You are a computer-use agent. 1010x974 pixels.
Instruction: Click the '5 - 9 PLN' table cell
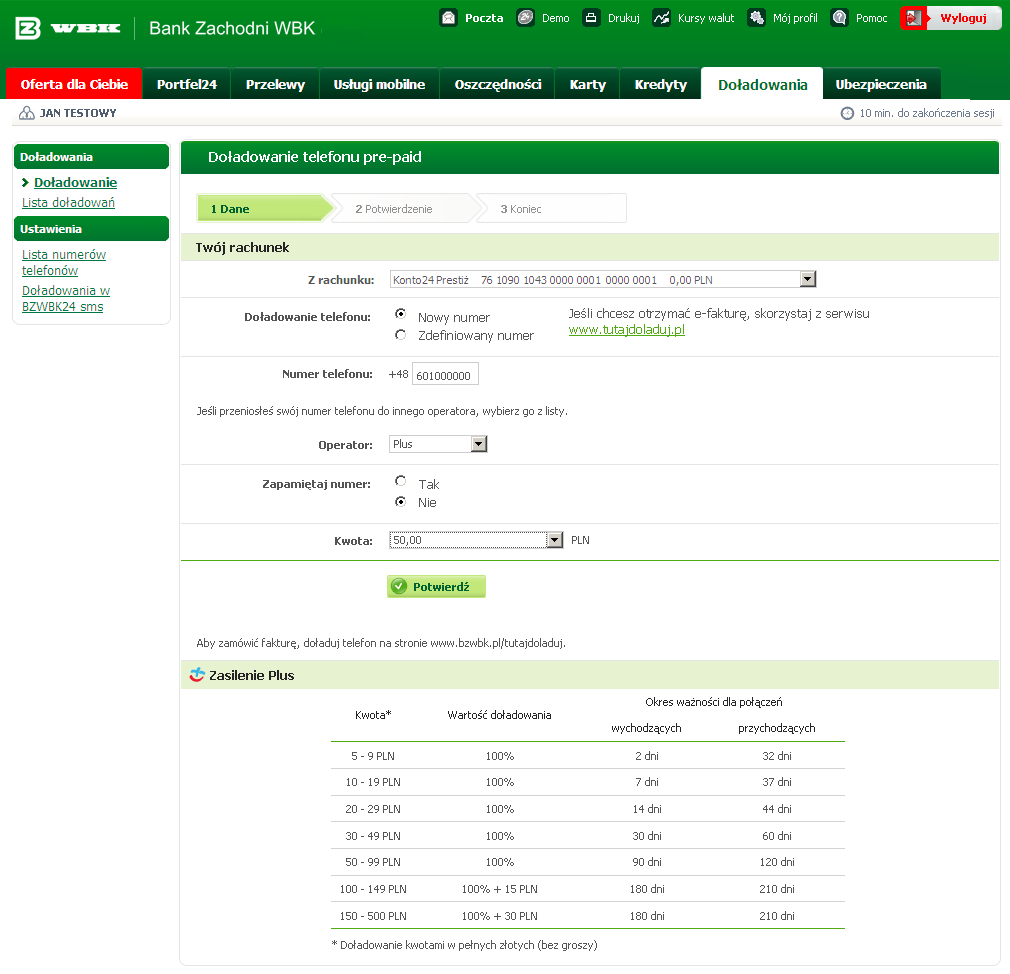pos(373,756)
